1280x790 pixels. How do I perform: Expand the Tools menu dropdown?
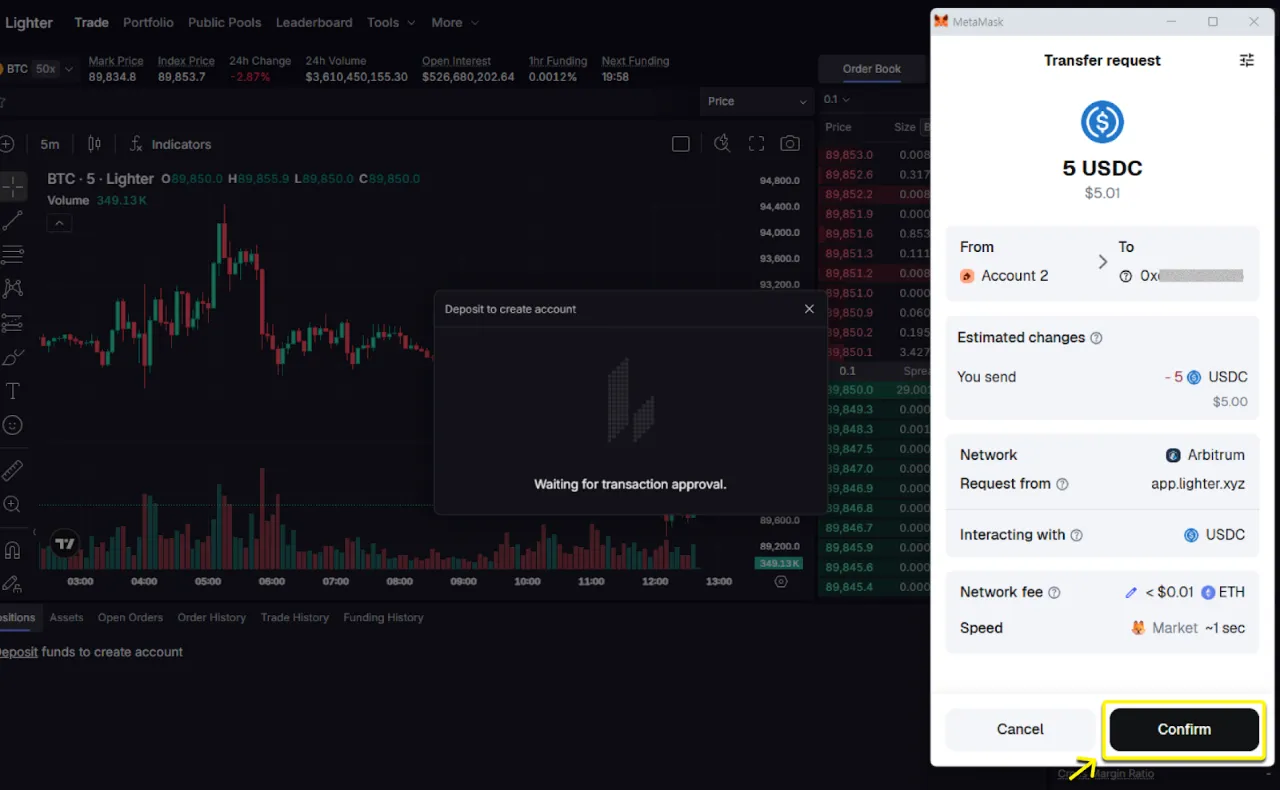[x=389, y=22]
